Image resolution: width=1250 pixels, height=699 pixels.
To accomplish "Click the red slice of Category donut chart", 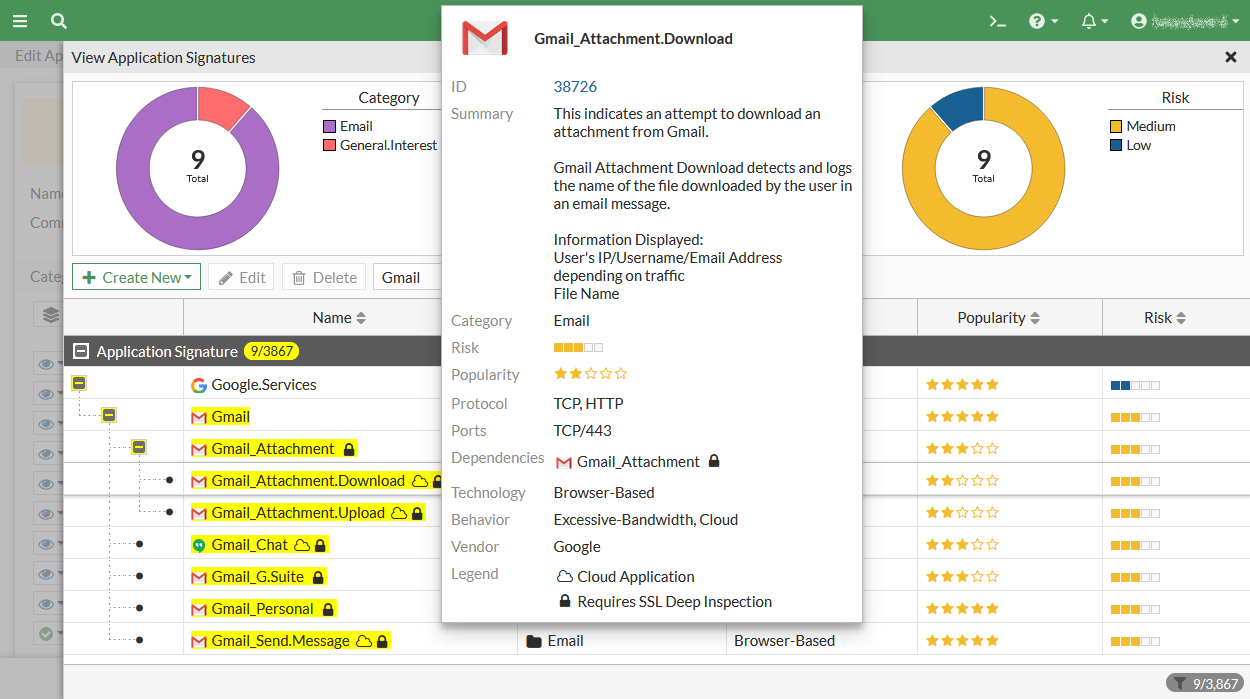I will point(220,106).
